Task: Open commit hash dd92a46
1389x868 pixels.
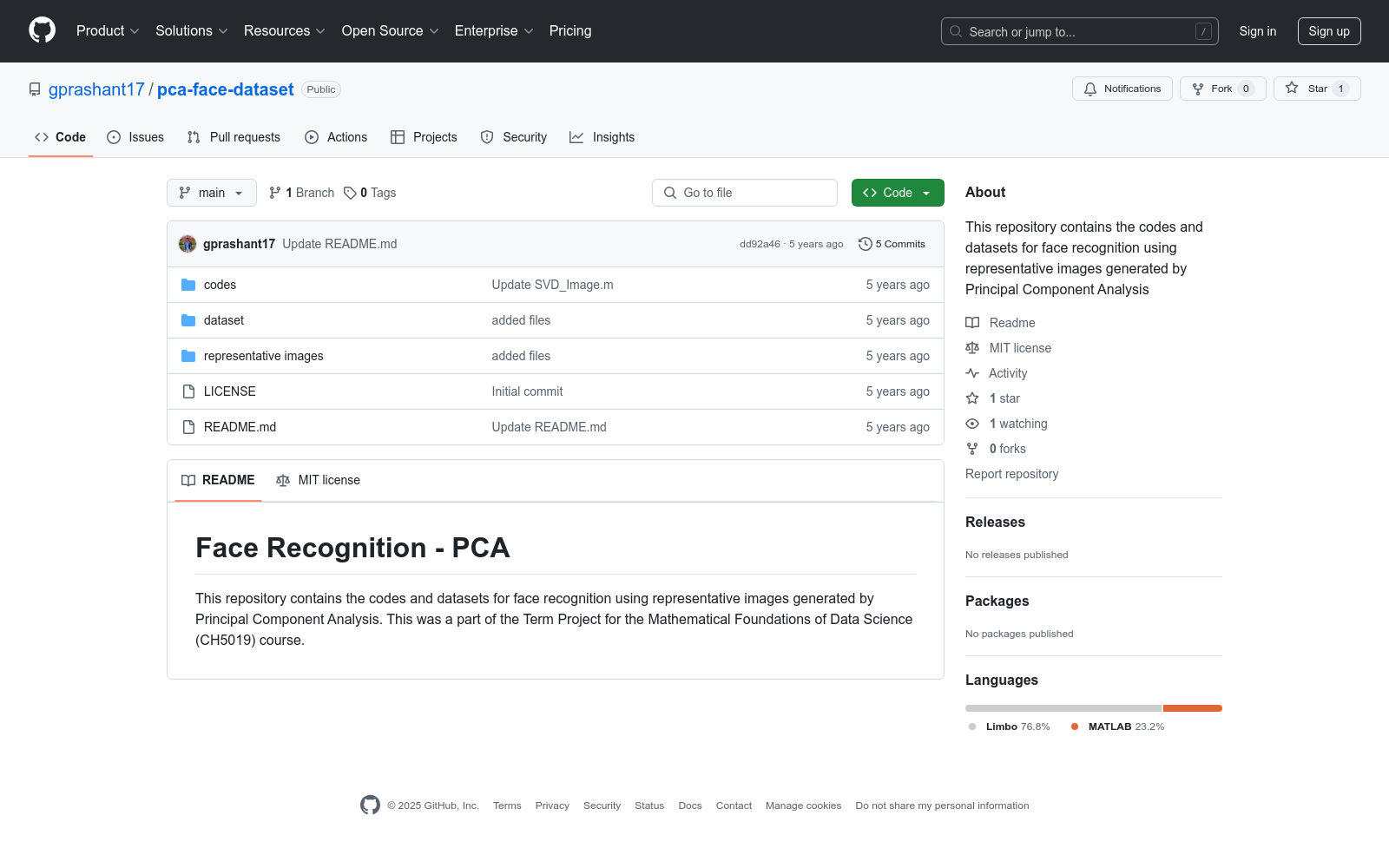Action: pyautogui.click(x=760, y=244)
